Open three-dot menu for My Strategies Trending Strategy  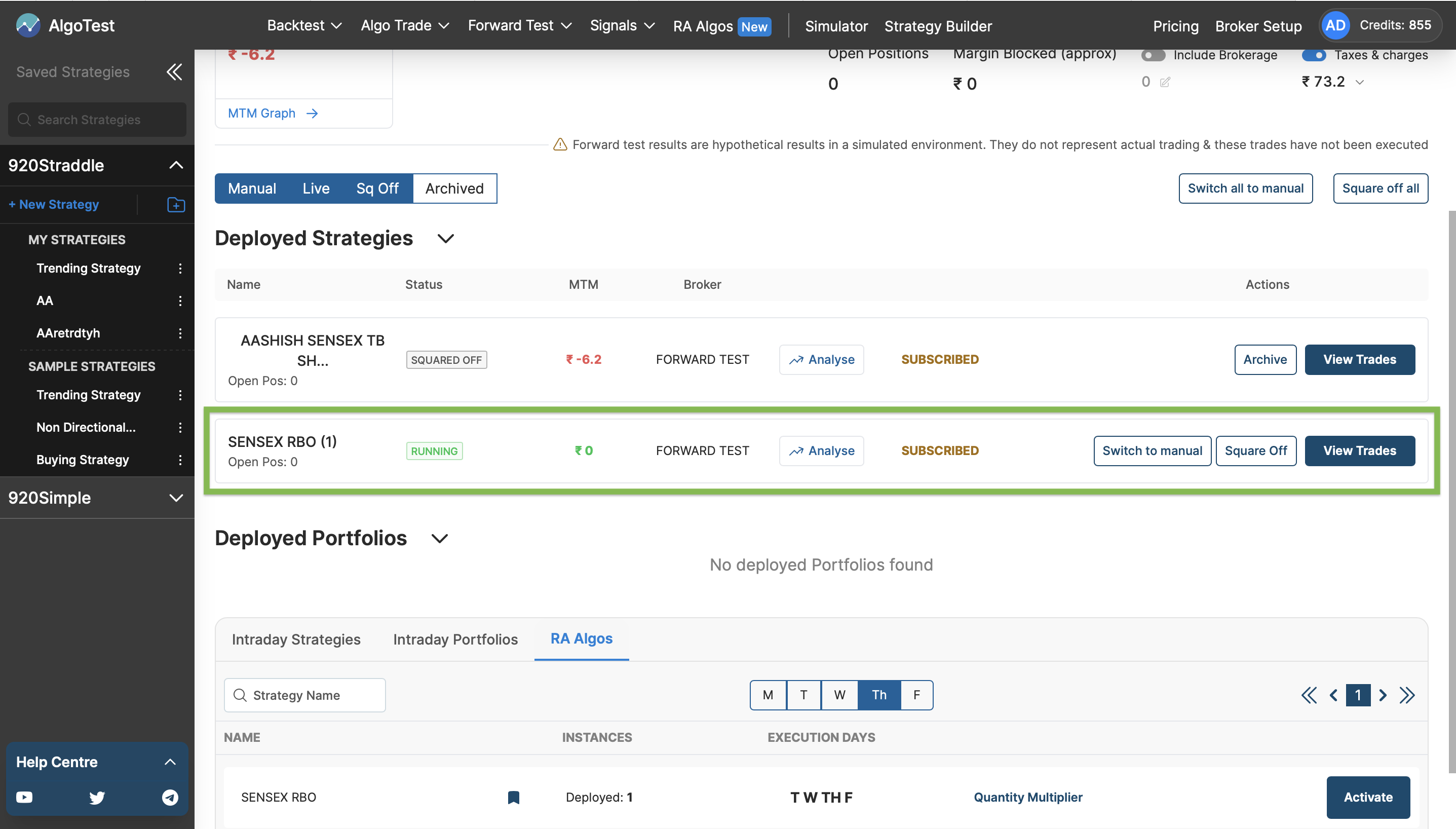coord(180,268)
